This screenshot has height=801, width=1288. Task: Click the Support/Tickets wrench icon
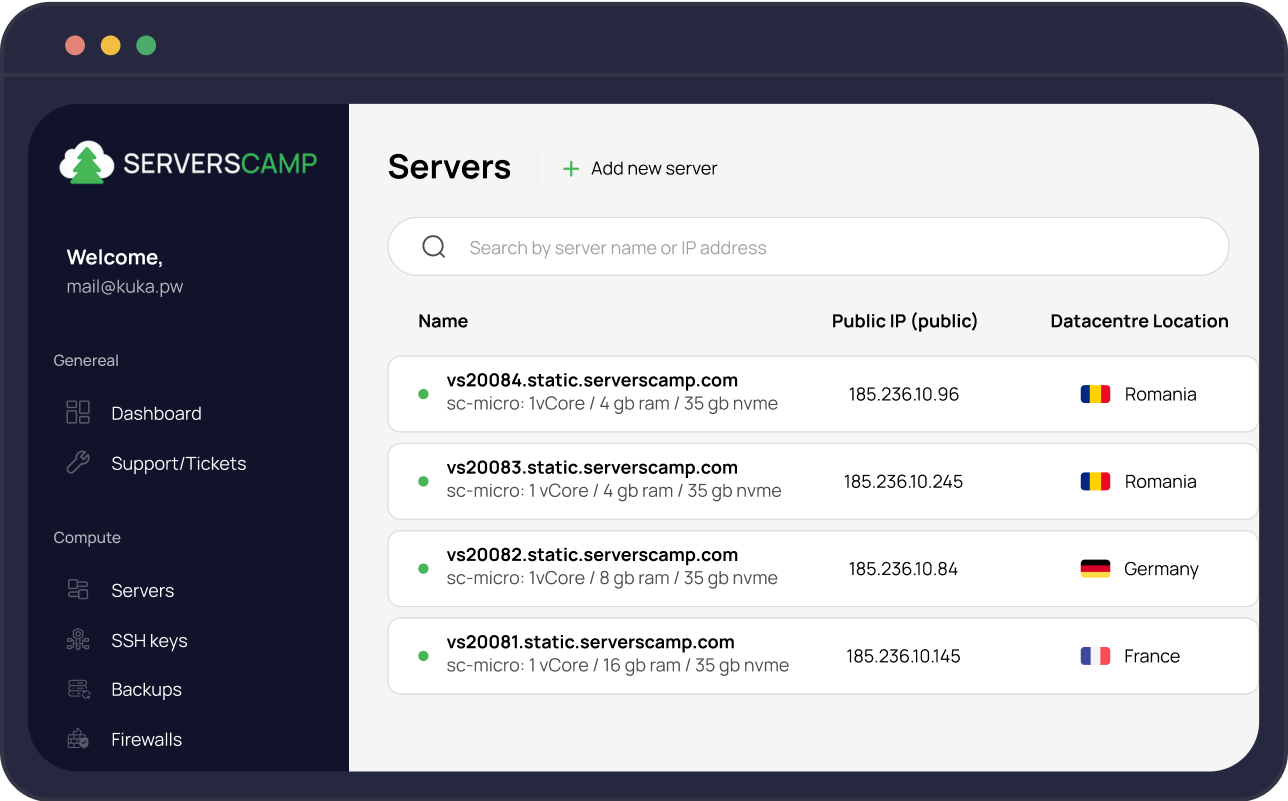point(78,463)
